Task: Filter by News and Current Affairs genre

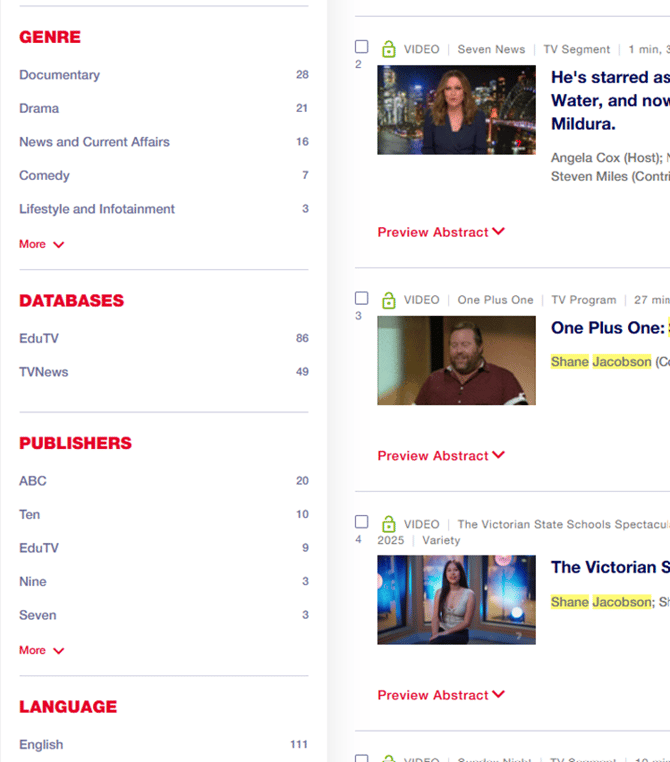Action: click(94, 142)
